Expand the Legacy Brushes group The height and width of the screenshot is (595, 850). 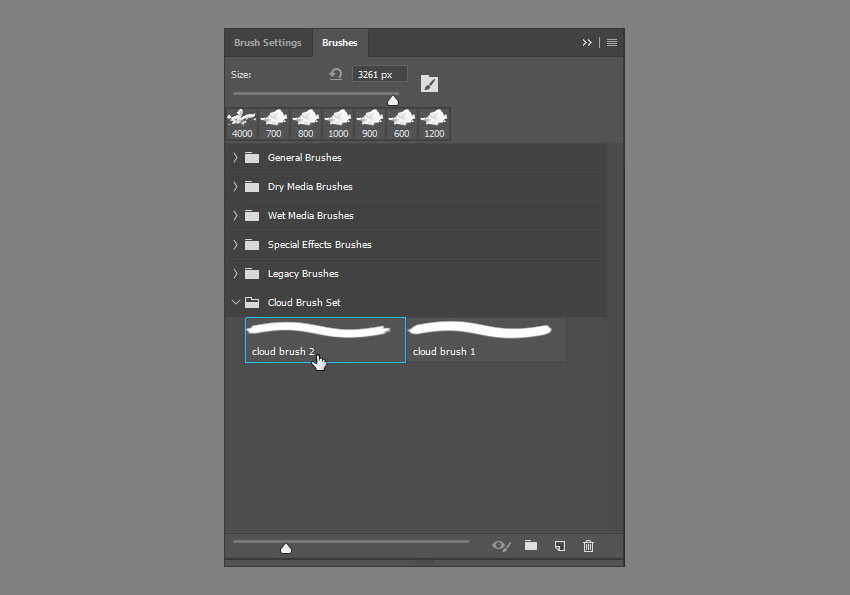[x=236, y=274]
